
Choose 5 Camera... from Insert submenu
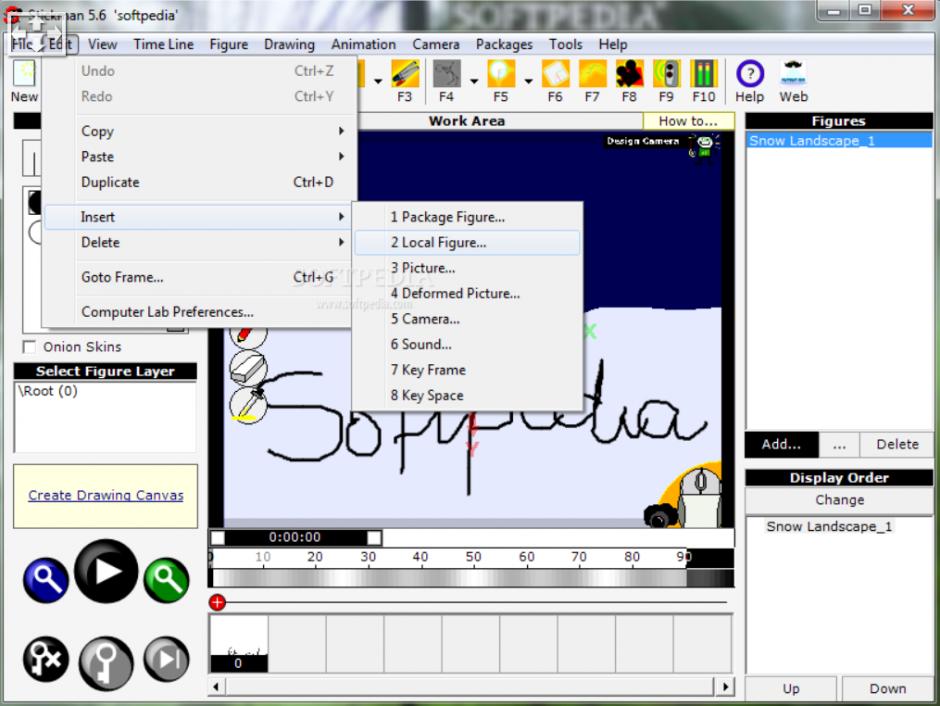pos(468,319)
